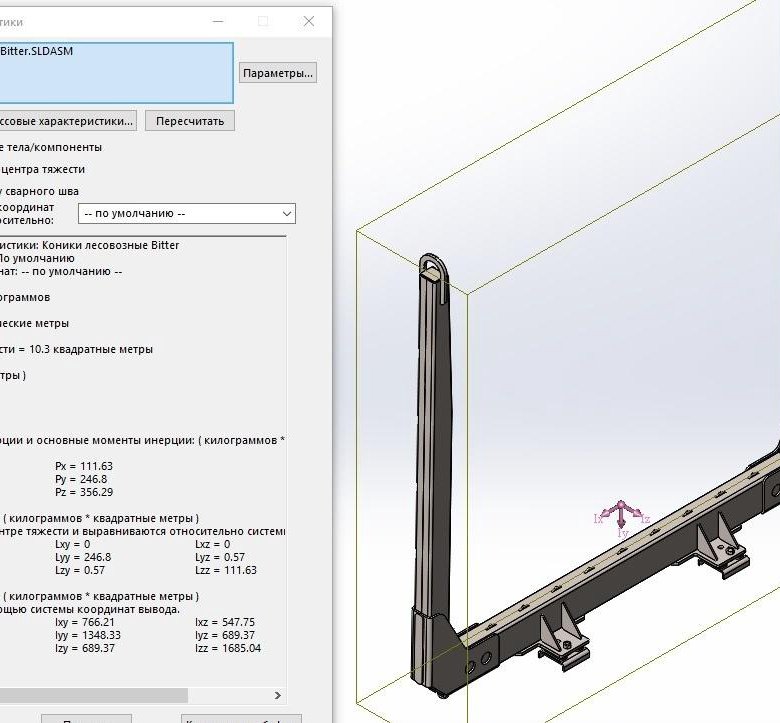The width and height of the screenshot is (780, 723).
Task: Click the Ix axis label on triad
Action: coord(599,518)
